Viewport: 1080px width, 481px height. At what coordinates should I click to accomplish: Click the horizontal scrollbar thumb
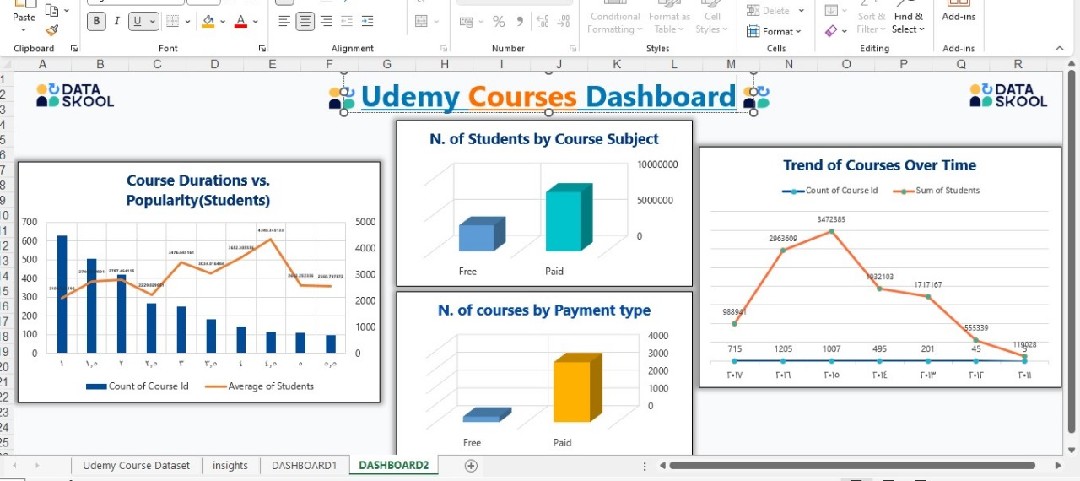pyautogui.click(x=852, y=466)
